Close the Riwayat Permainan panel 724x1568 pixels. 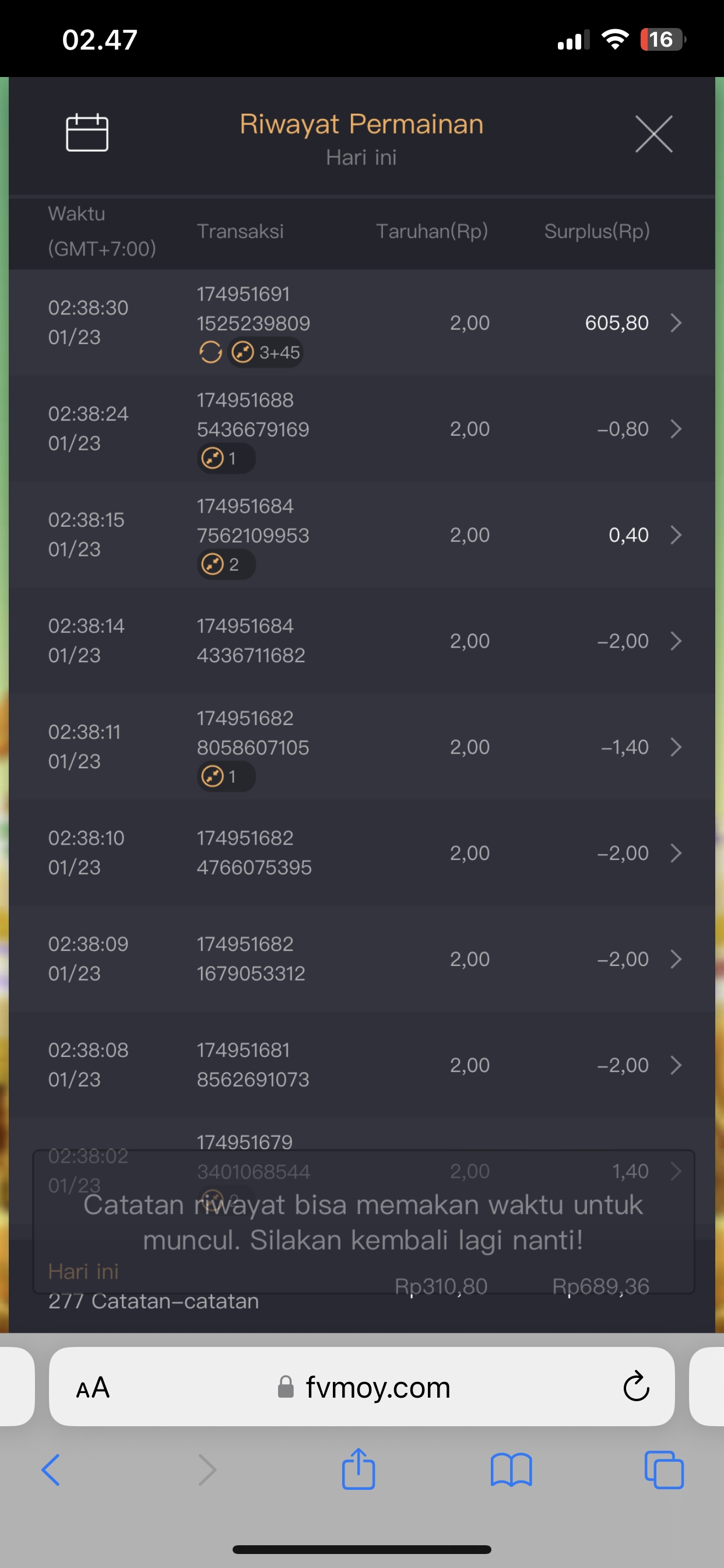coord(653,134)
